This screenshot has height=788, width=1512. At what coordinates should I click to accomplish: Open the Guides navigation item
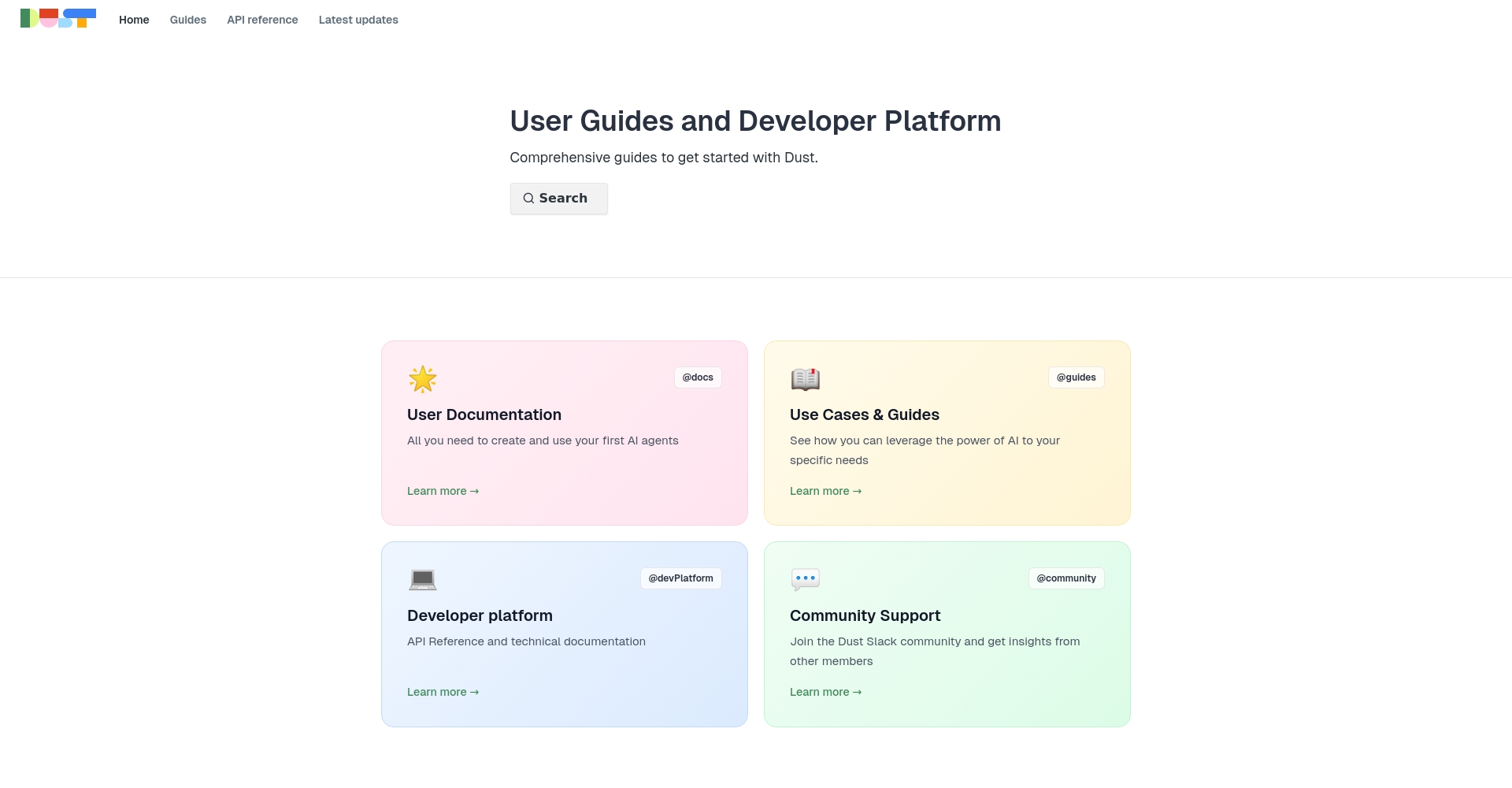(188, 20)
